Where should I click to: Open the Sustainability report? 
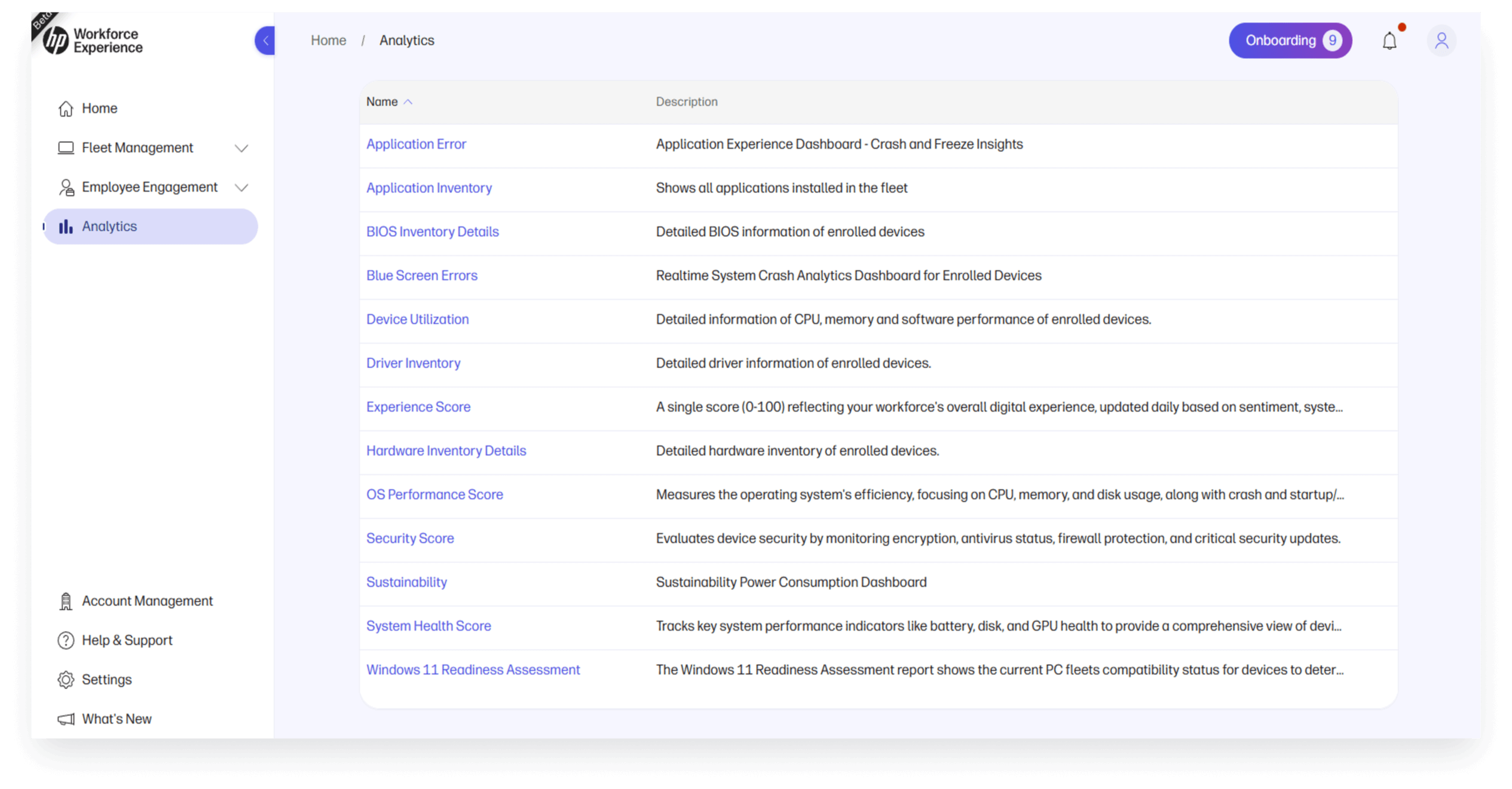click(406, 582)
